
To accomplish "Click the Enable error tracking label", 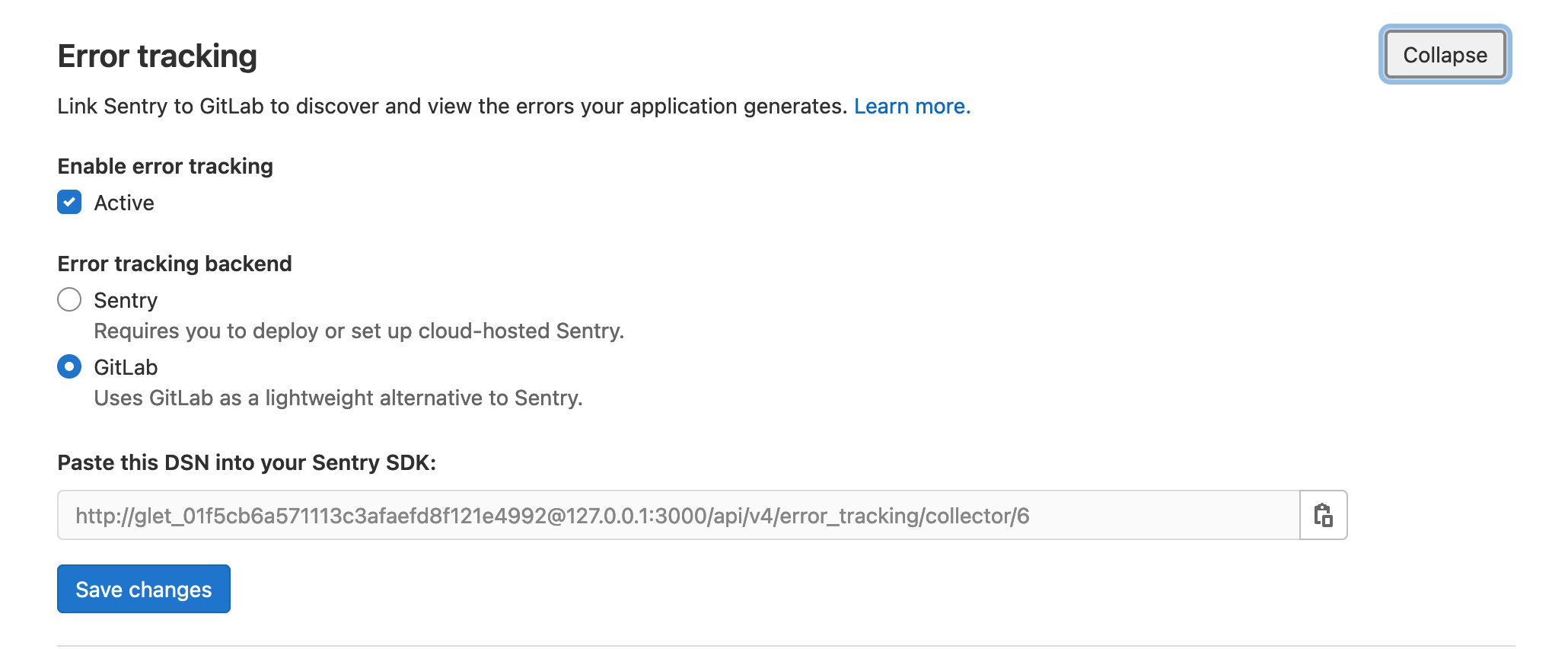I will tap(165, 166).
